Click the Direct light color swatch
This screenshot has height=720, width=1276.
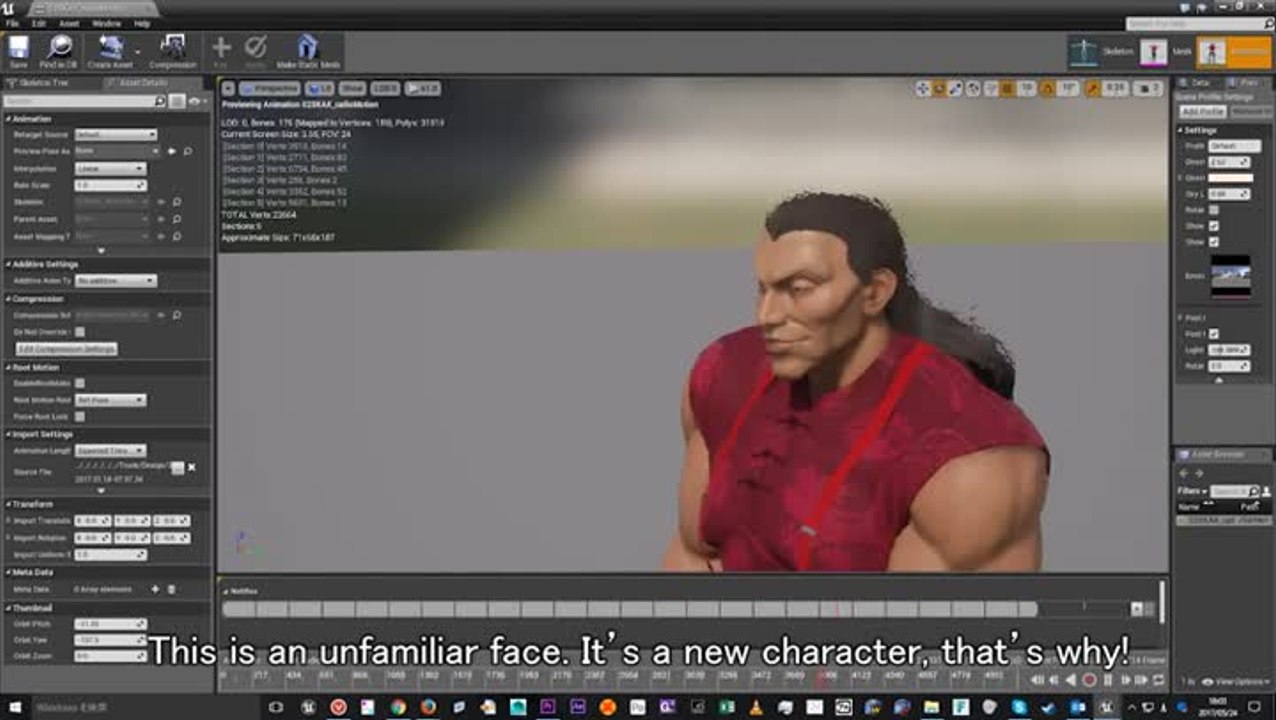point(1229,178)
